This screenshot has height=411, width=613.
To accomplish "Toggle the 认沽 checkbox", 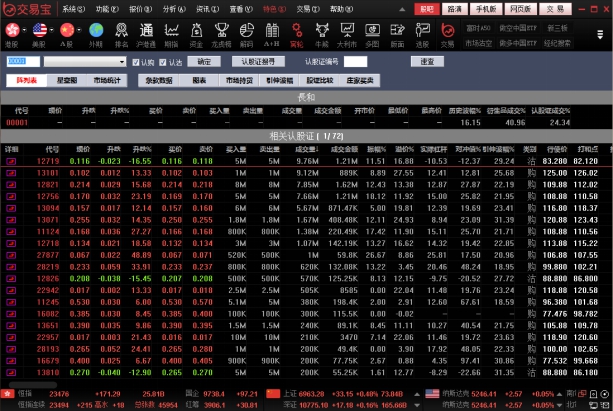I will coord(165,62).
